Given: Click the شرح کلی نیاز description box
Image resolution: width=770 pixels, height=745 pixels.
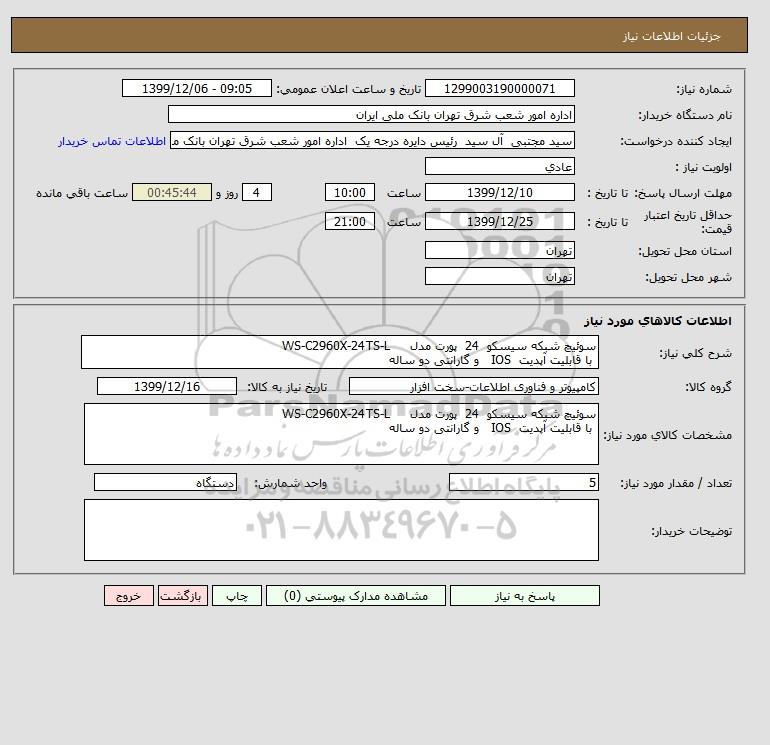Looking at the screenshot, I should pyautogui.click(x=340, y=353).
